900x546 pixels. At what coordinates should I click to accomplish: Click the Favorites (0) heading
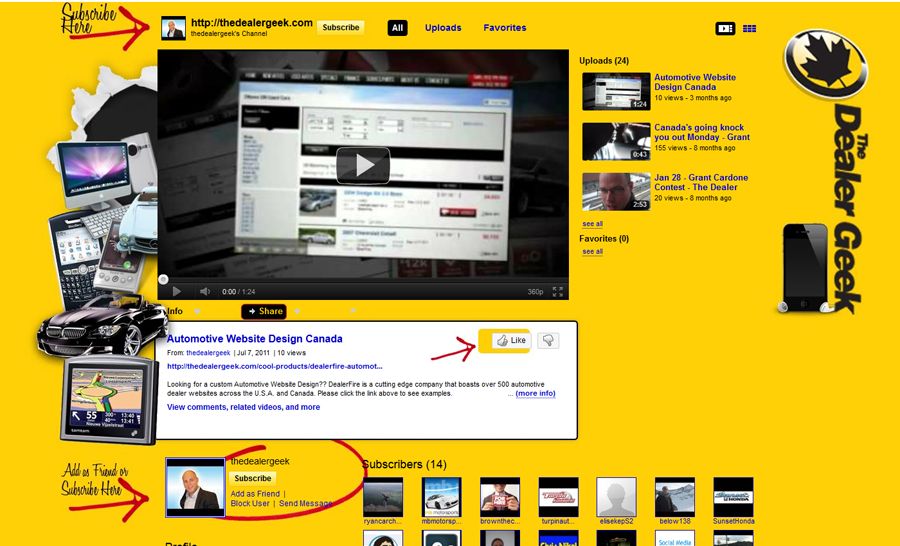[x=604, y=239]
